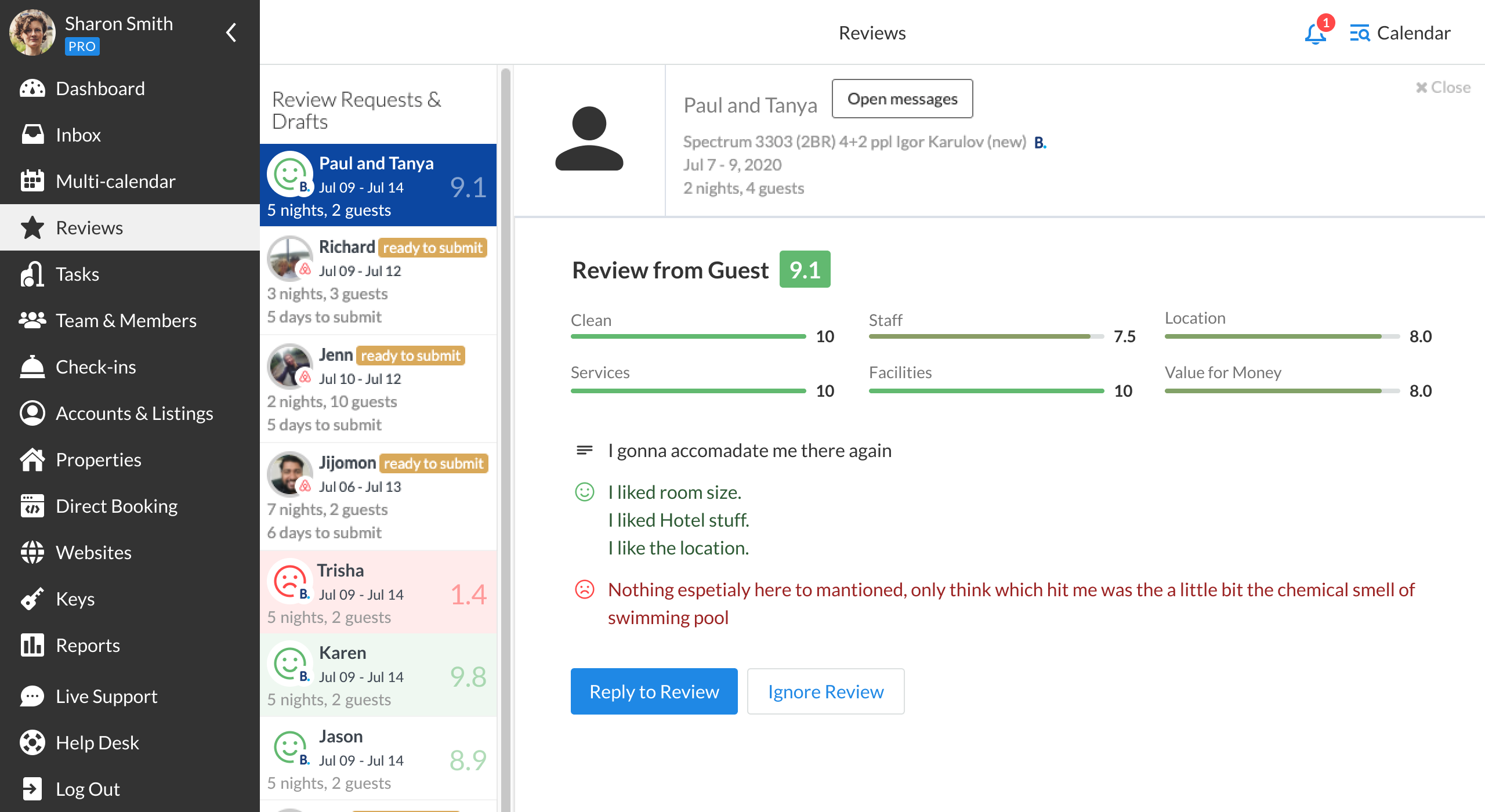
Task: Go to Accounts & Listings
Action: pyautogui.click(x=134, y=413)
